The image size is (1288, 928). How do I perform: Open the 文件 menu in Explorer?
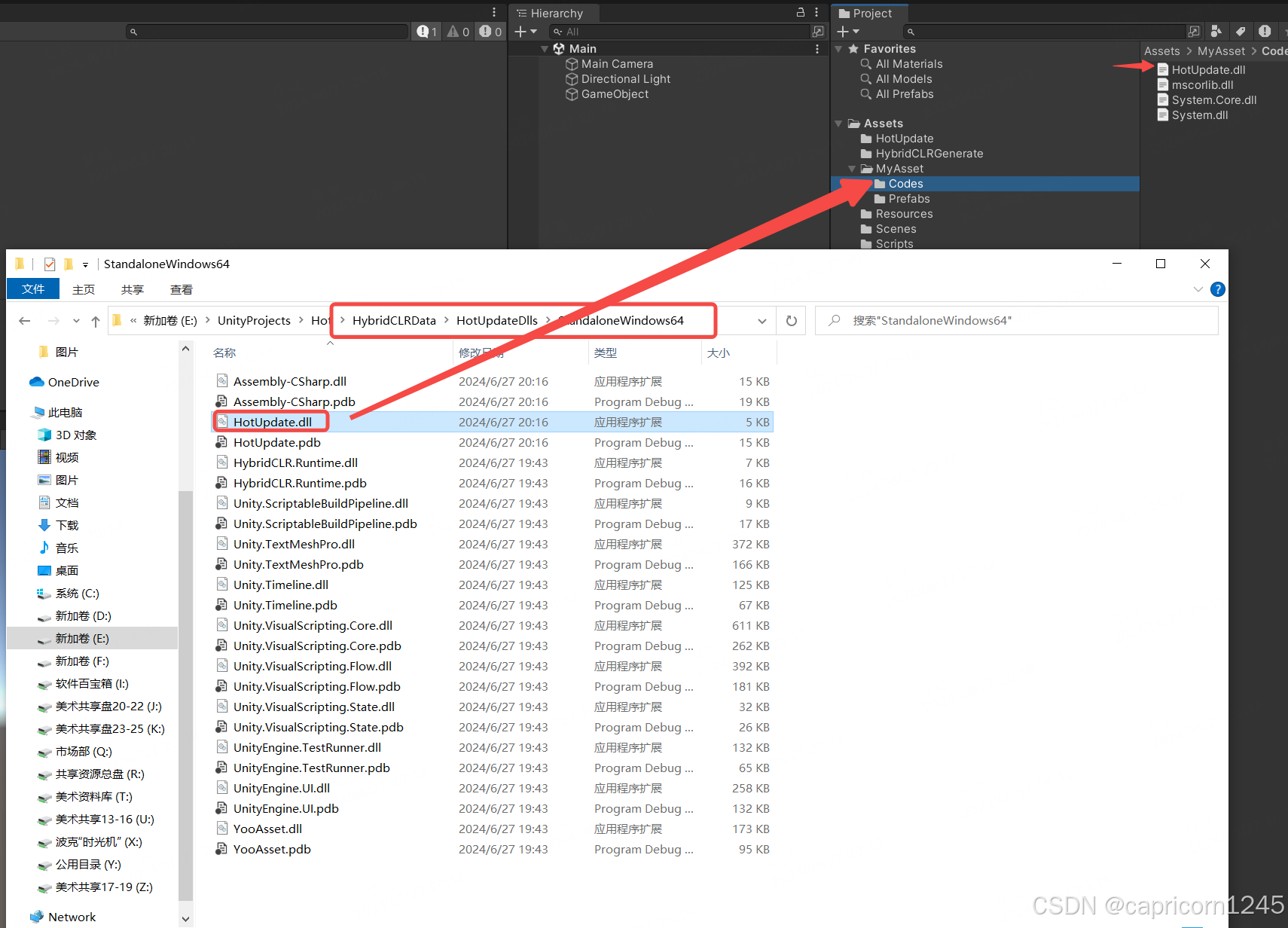point(33,289)
